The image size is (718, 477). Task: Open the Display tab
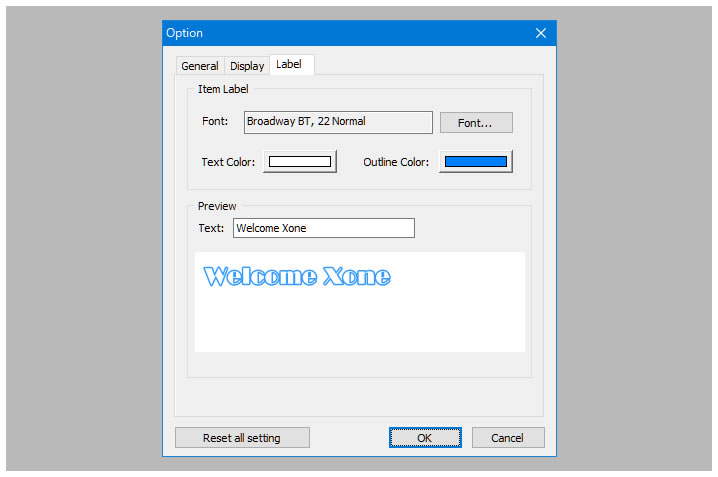pos(247,66)
